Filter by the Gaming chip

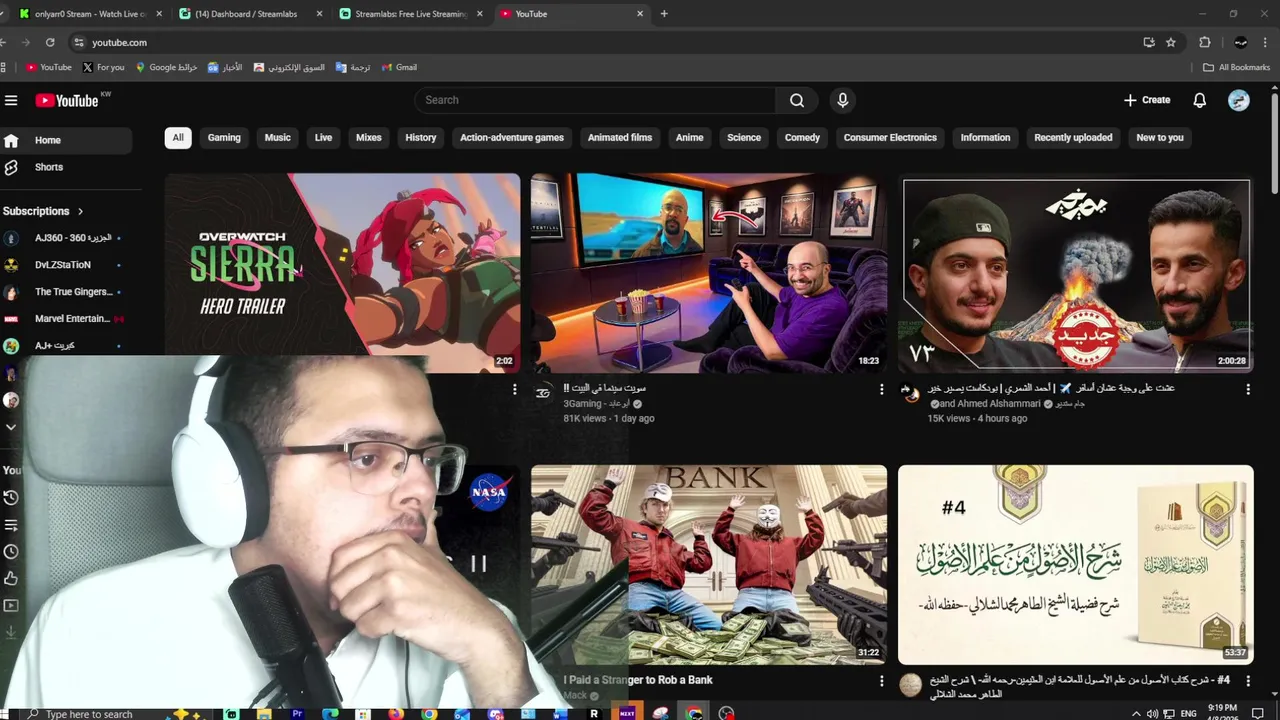pos(224,138)
